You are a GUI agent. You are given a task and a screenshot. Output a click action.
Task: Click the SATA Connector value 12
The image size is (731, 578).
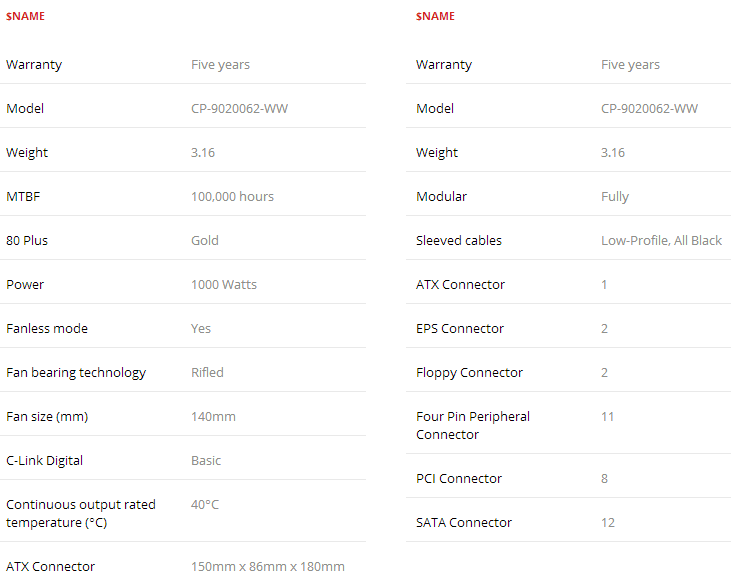point(608,523)
